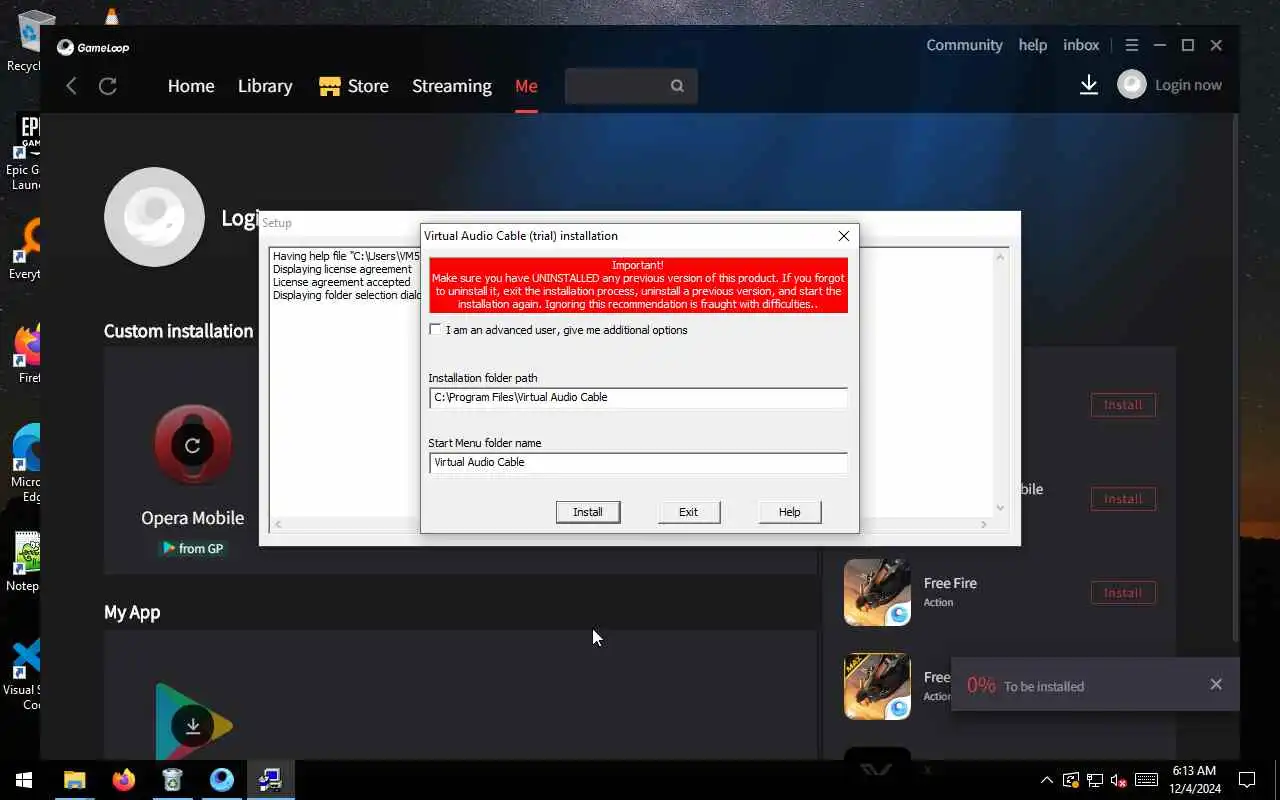Click the Opera Mobile title
The height and width of the screenshot is (800, 1280).
coord(192,518)
